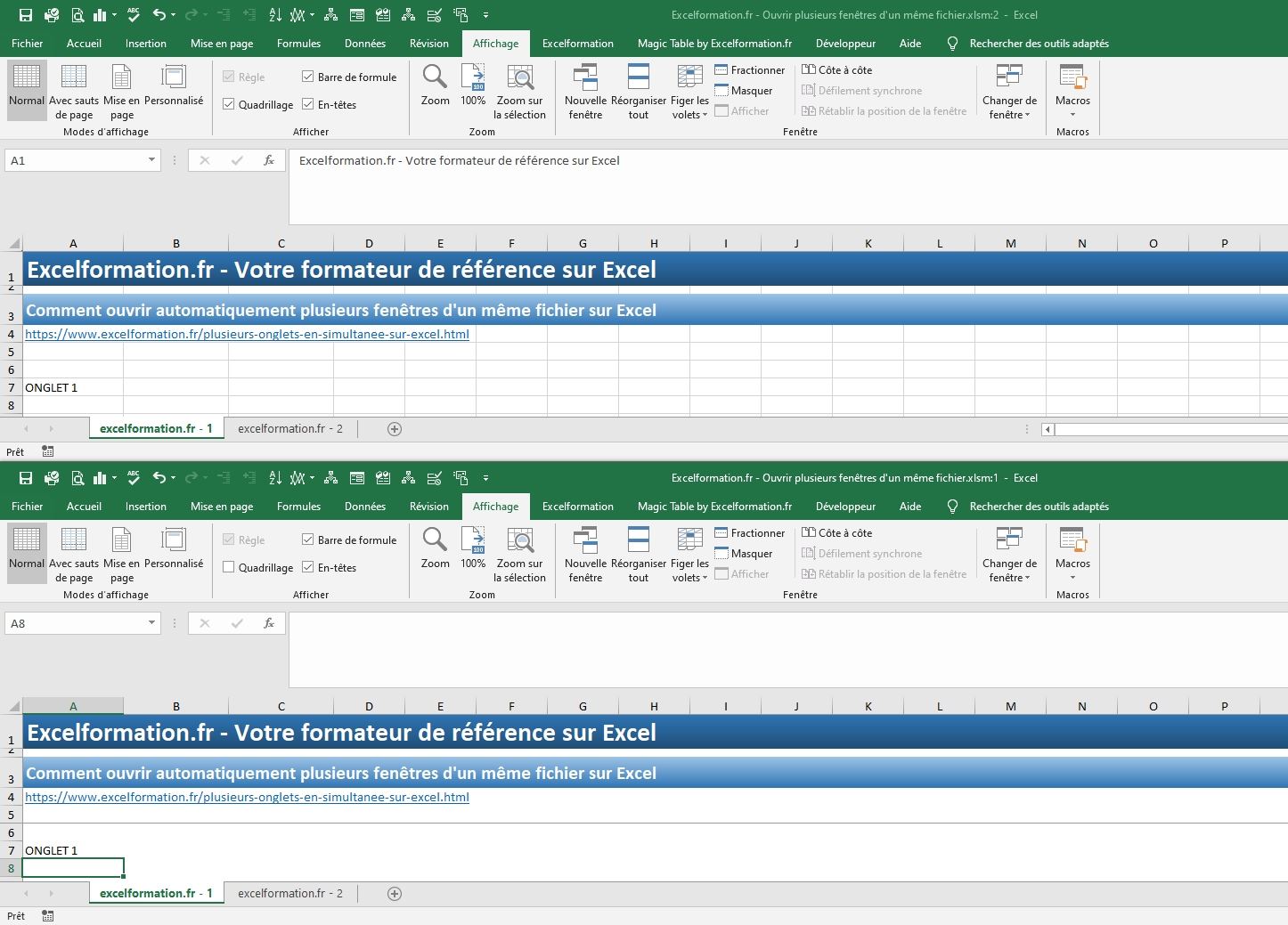Viewport: 1288px width, 925px height.
Task: Open 'Développeur' tab in top window
Action: 845,44
